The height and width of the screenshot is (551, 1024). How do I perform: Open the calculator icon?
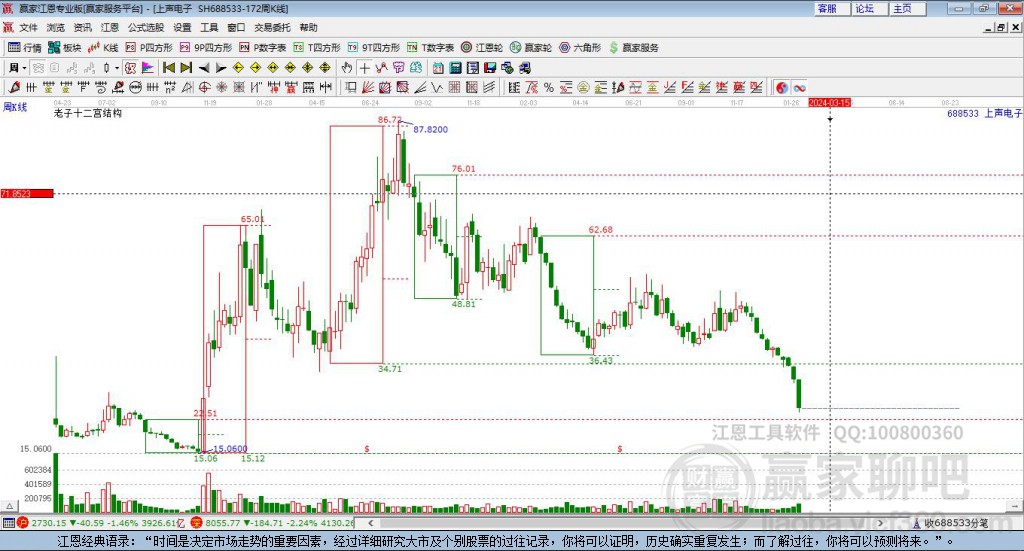[x=456, y=68]
